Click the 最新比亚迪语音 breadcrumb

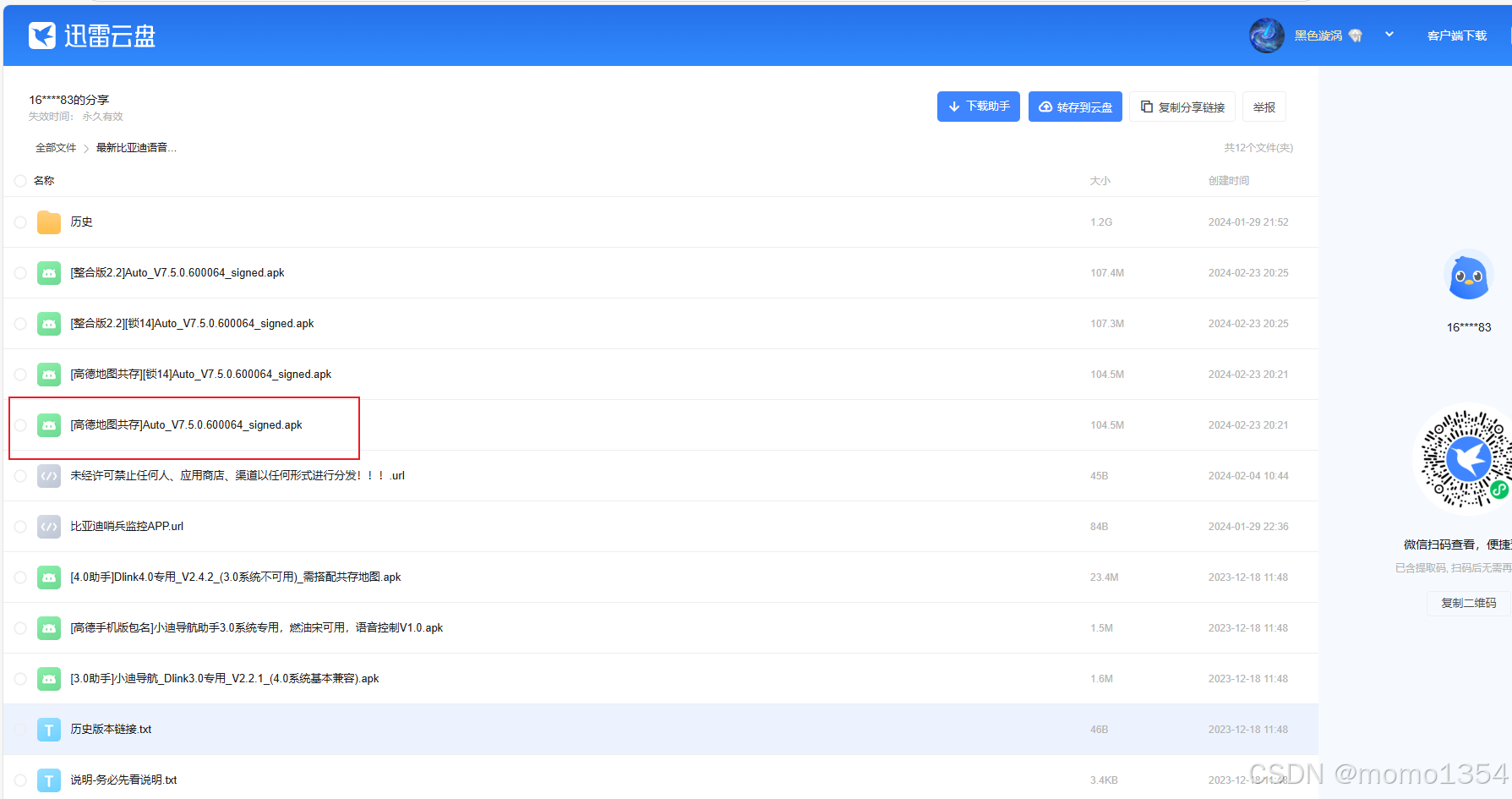pos(136,148)
